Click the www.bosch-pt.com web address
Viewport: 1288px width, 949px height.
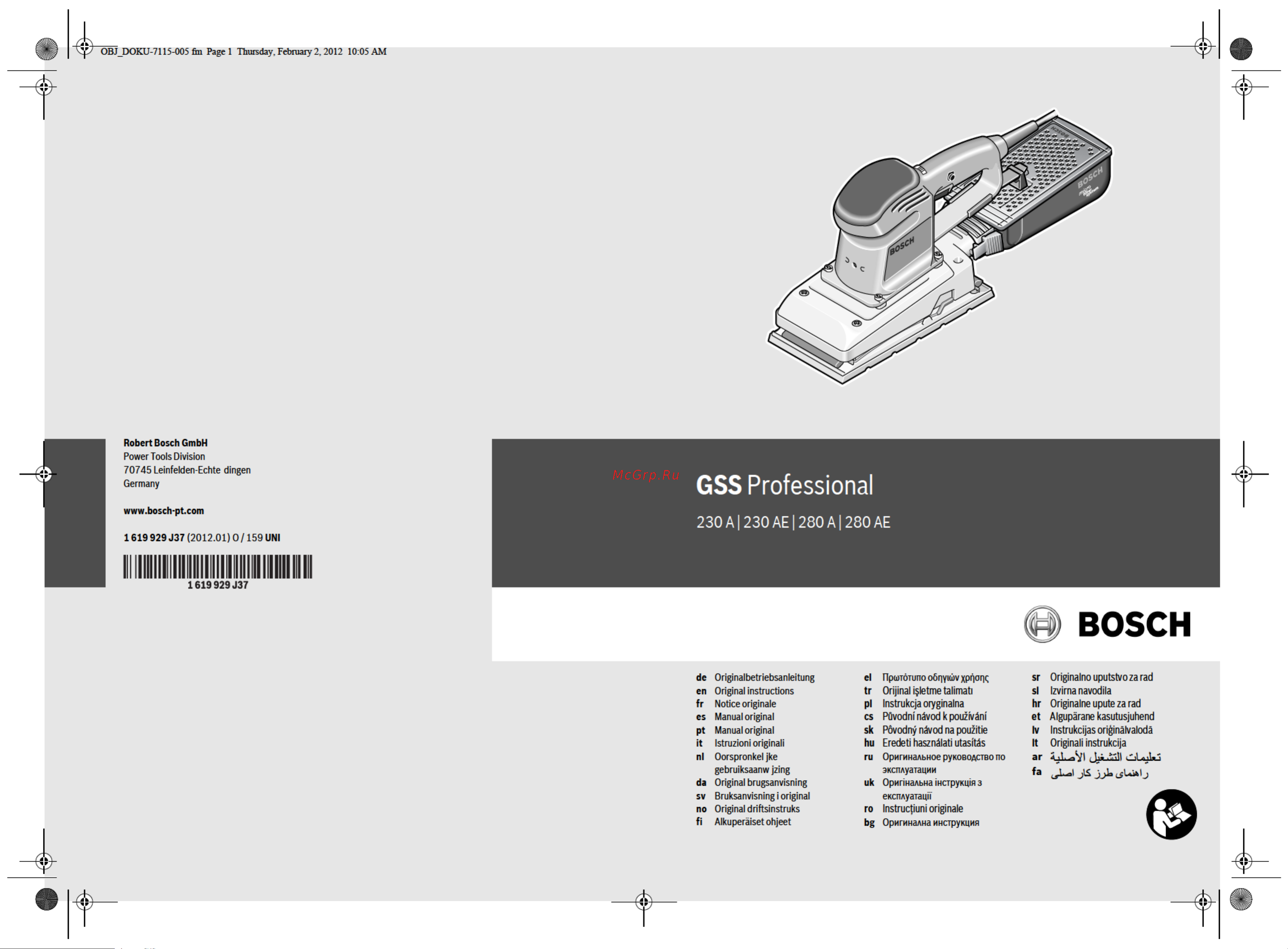click(x=164, y=511)
